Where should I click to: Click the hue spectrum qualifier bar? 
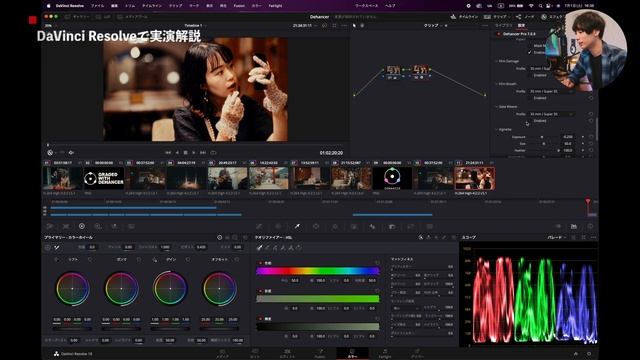coord(318,271)
